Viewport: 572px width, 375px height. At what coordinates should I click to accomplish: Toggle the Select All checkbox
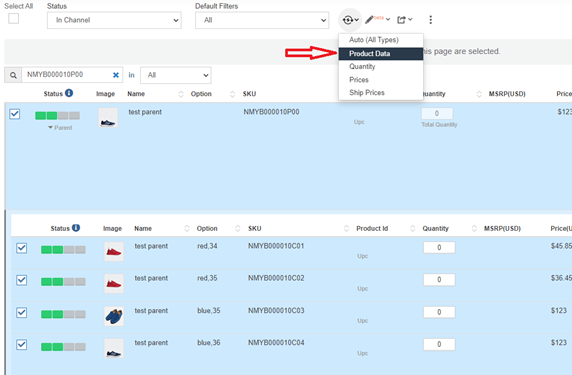pyautogui.click(x=13, y=19)
